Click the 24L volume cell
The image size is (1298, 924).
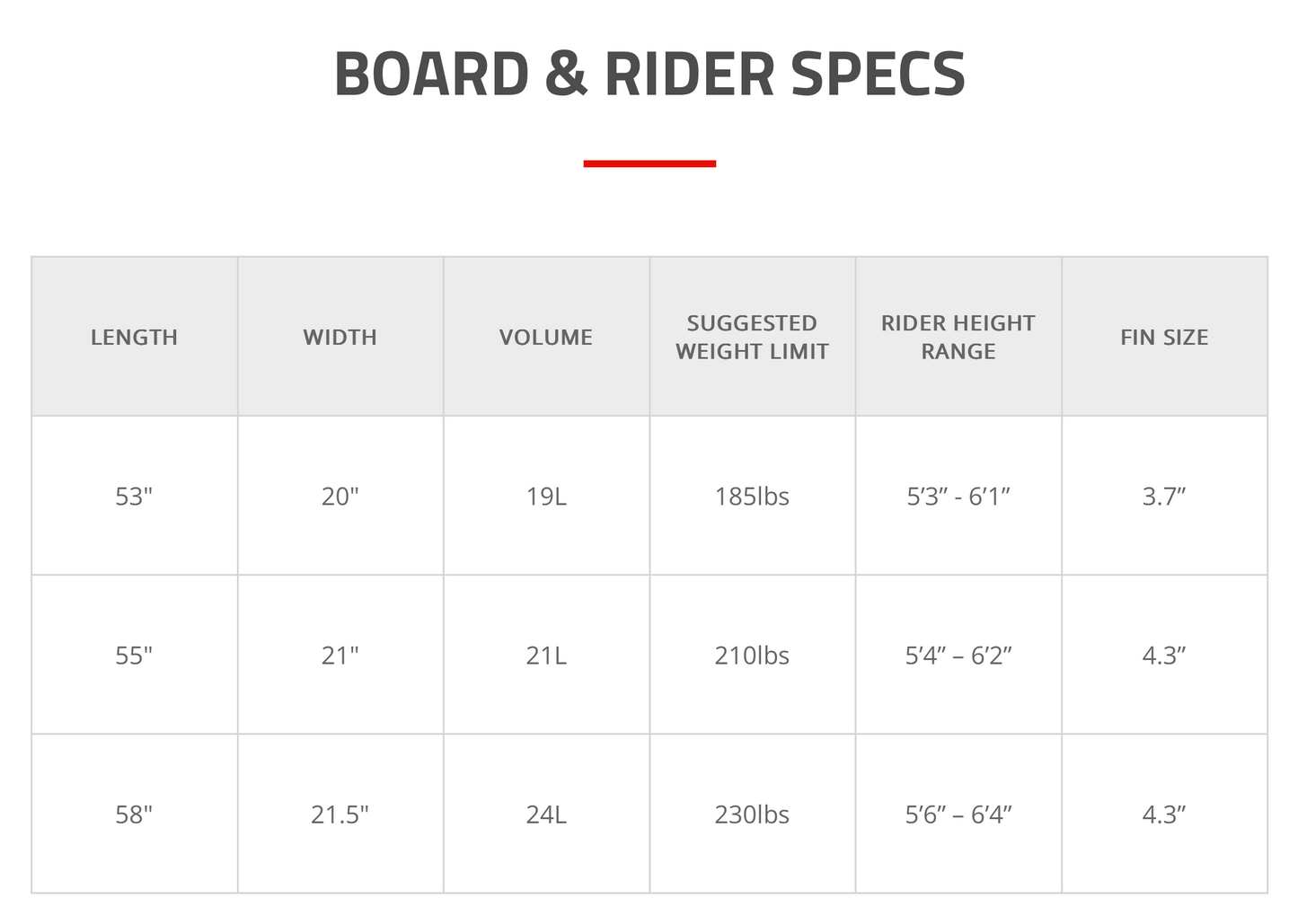546,814
